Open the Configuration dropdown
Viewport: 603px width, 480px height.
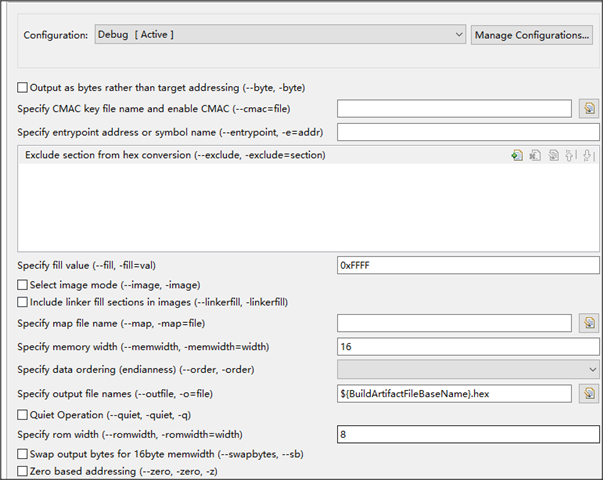pos(280,35)
